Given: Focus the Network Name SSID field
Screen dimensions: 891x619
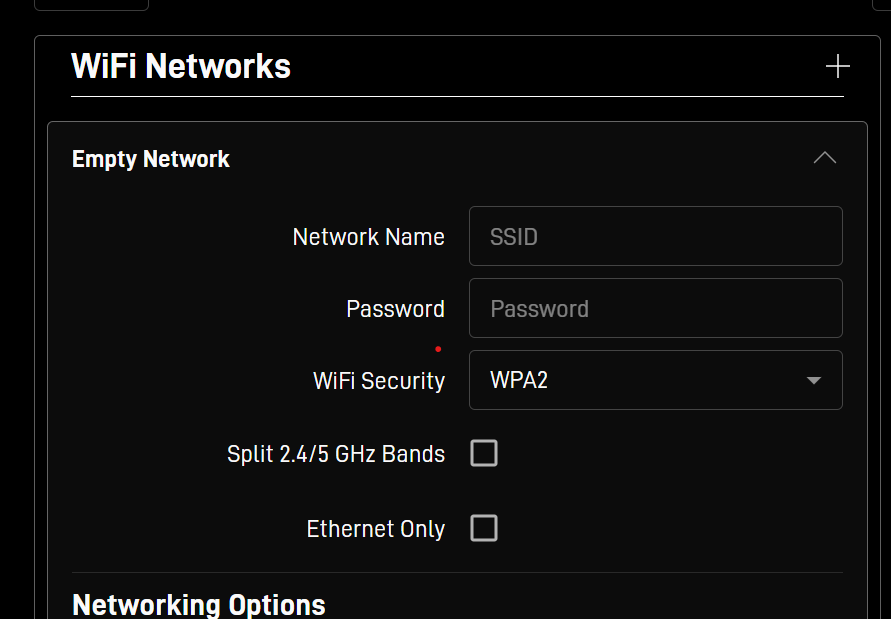Looking at the screenshot, I should click(656, 236).
